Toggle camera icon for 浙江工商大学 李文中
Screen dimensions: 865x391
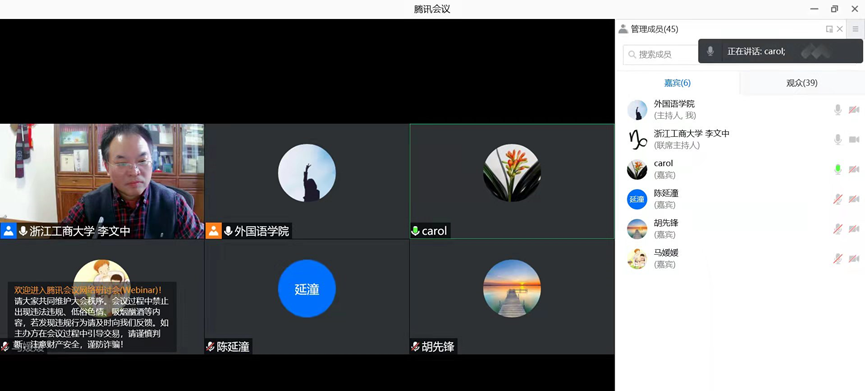[x=854, y=140]
